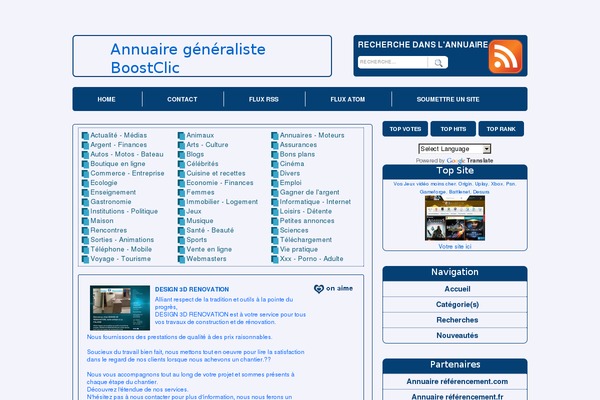The height and width of the screenshot is (400, 600).
Task: Open Nouveautés in Navigation panel
Action: (x=457, y=335)
